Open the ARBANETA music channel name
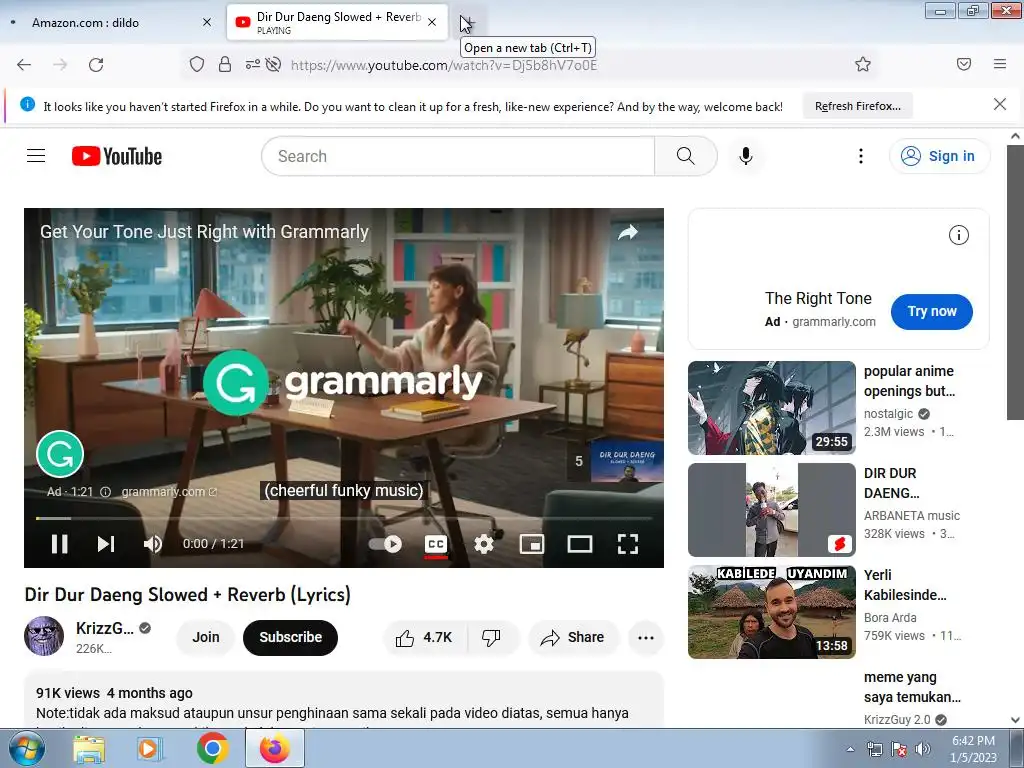Image resolution: width=1024 pixels, height=768 pixels. pos(912,515)
